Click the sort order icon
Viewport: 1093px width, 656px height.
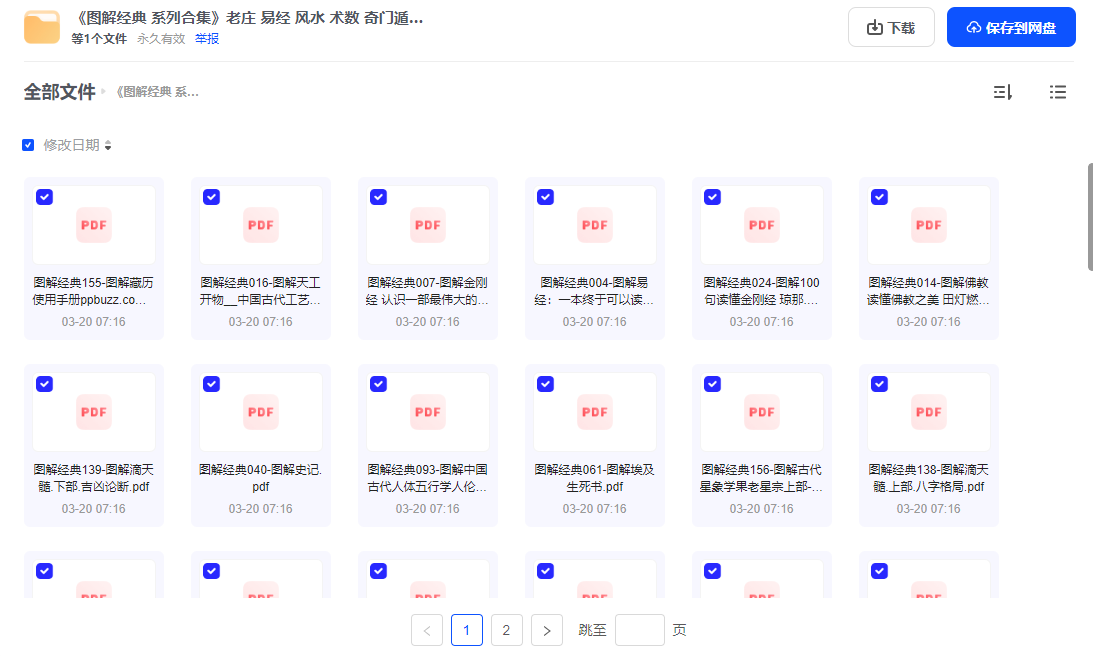tap(1002, 92)
